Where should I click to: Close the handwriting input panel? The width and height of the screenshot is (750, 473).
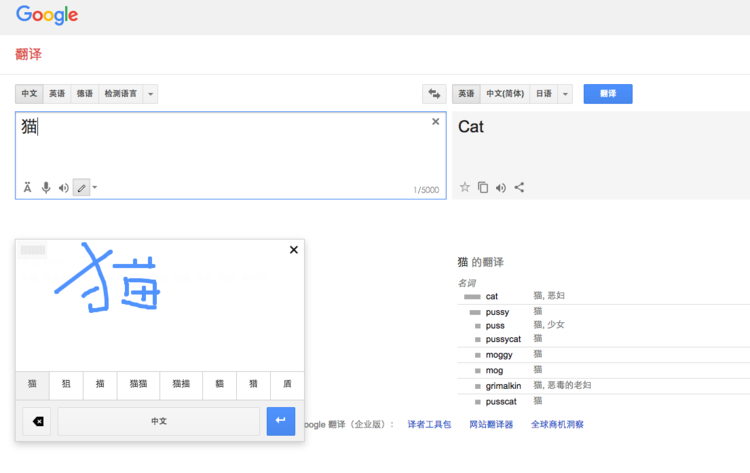pyautogui.click(x=294, y=250)
